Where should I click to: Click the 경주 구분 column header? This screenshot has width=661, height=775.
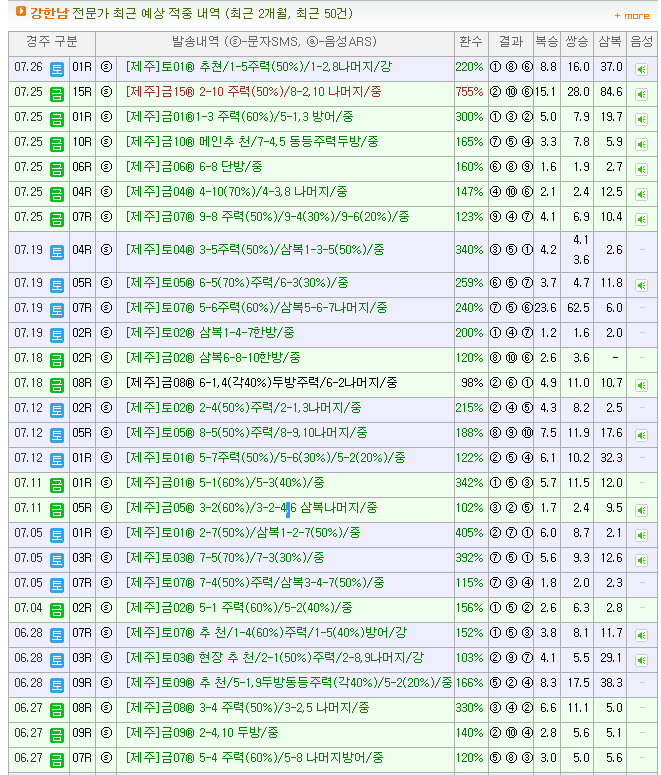click(x=51, y=42)
